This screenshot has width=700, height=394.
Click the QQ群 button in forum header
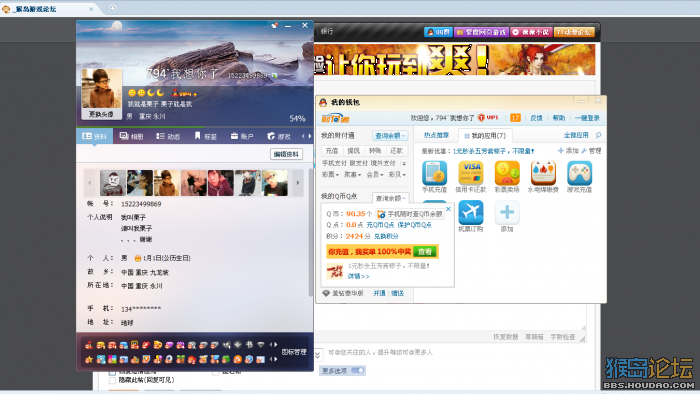click(438, 32)
